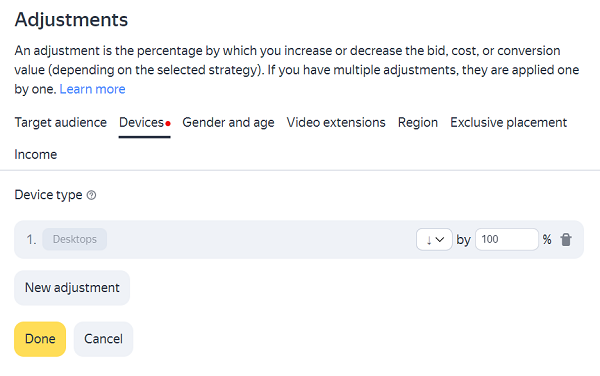Add a New adjustment
The image size is (600, 376).
click(x=72, y=288)
